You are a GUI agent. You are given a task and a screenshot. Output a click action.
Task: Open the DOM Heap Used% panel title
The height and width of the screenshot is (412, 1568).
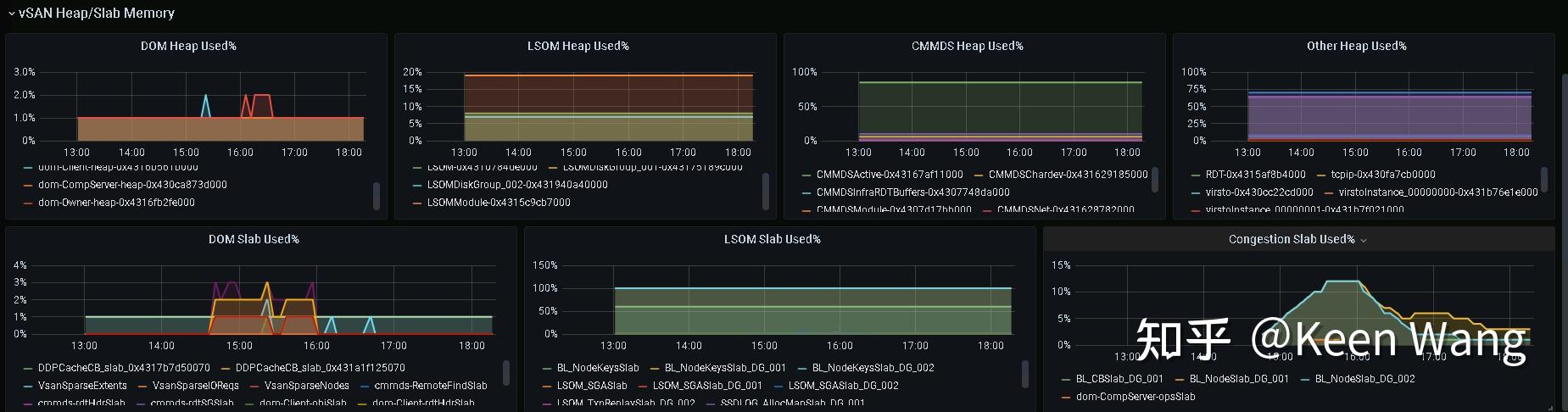188,46
